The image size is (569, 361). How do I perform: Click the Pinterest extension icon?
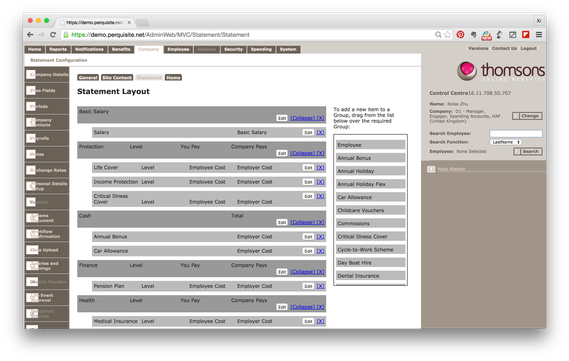[460, 35]
